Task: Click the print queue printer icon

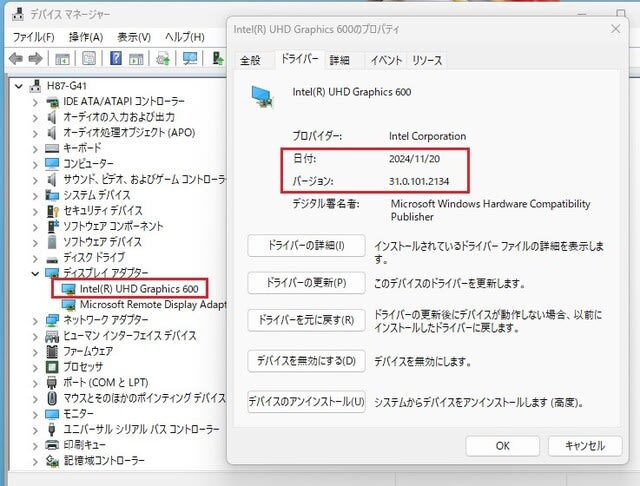Action: 52,444
